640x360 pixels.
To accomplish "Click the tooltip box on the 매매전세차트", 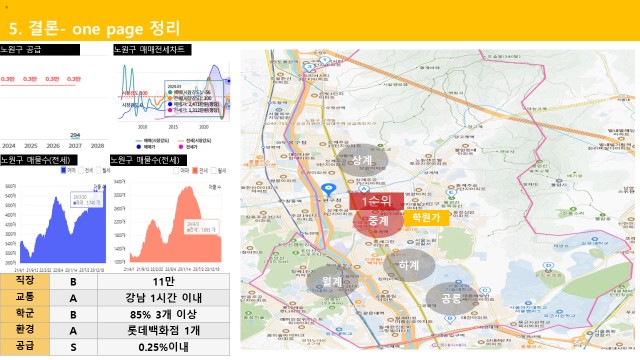I will (194, 98).
